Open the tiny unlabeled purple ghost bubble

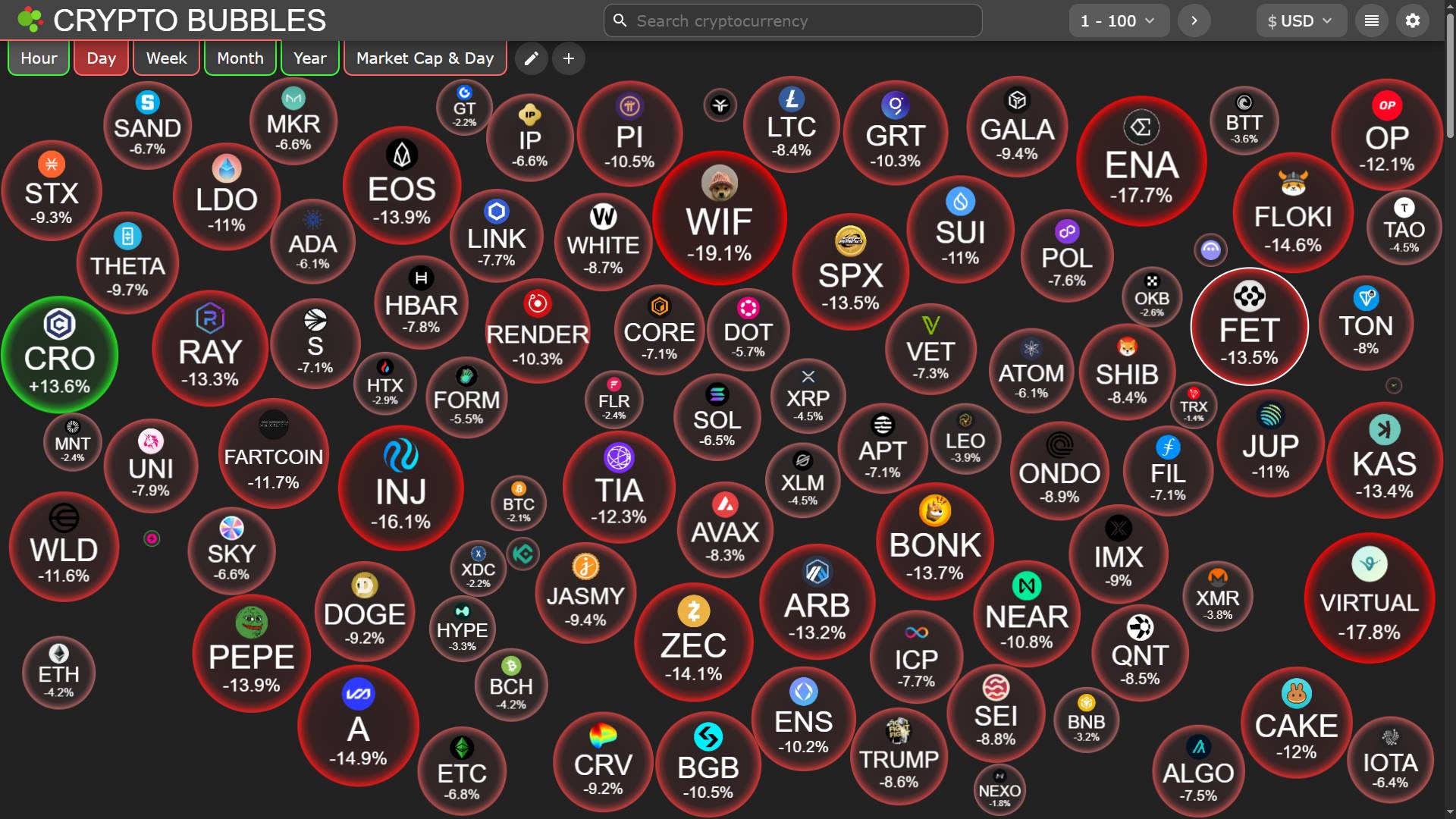pos(1211,249)
